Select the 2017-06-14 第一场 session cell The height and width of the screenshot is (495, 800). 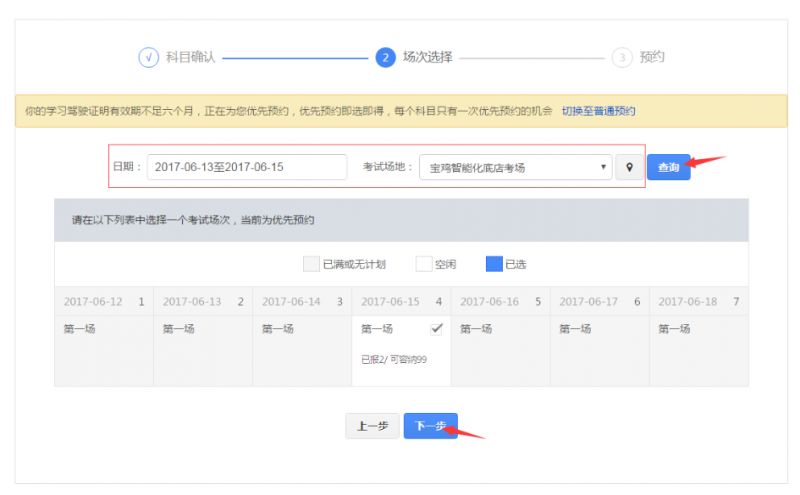301,350
